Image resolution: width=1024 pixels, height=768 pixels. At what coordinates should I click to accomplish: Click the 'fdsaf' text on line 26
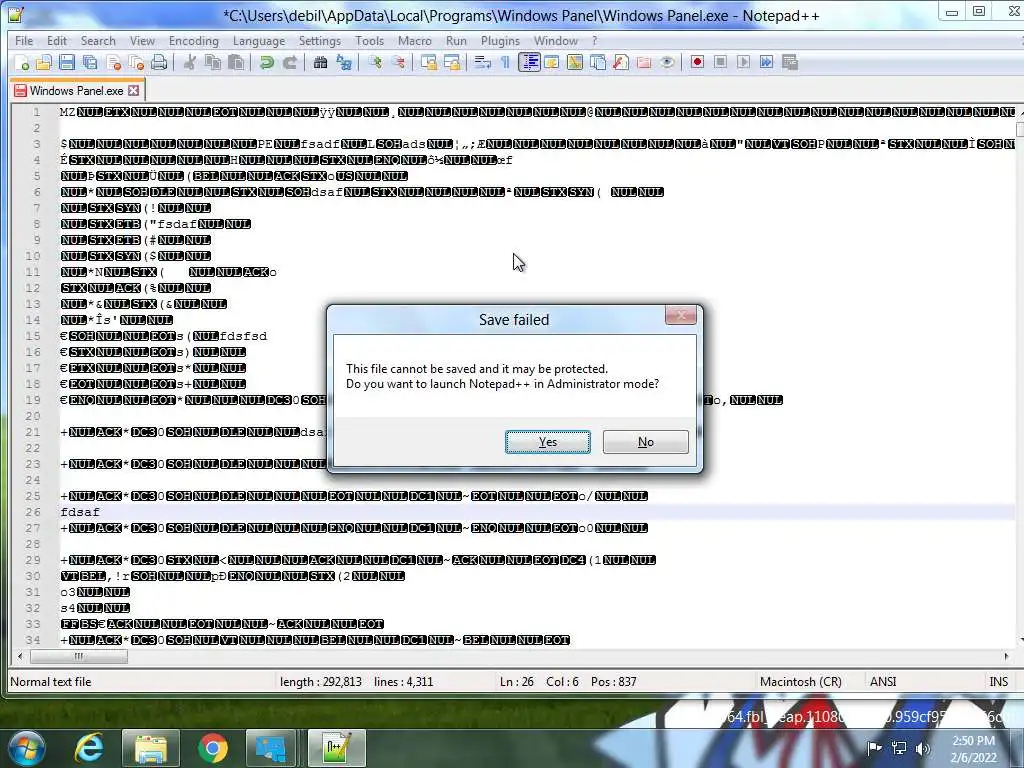point(80,512)
